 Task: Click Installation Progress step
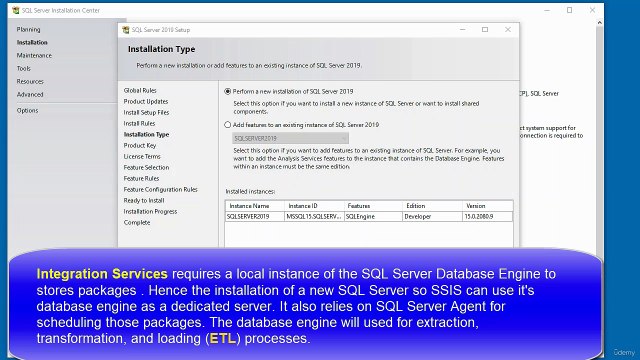pos(150,212)
